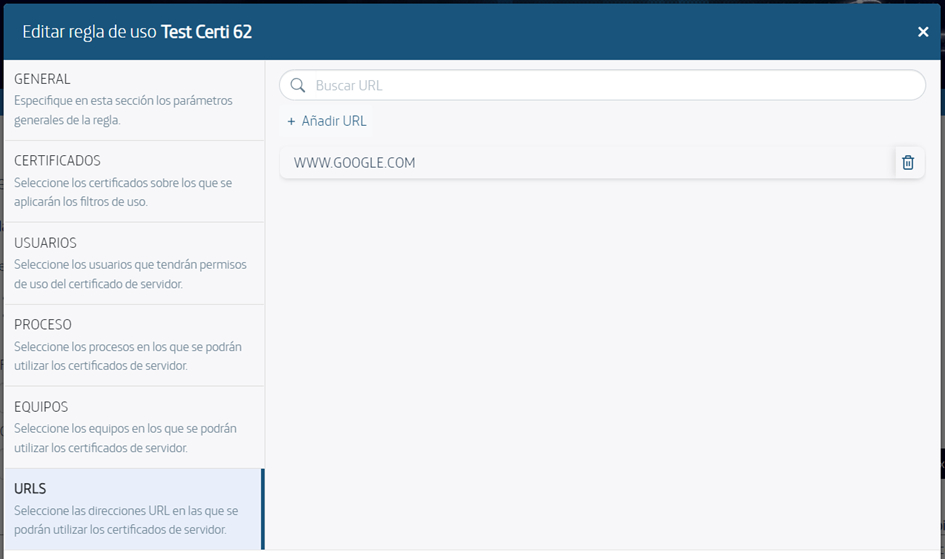
Task: Click the description text under PROCESO
Action: point(128,356)
